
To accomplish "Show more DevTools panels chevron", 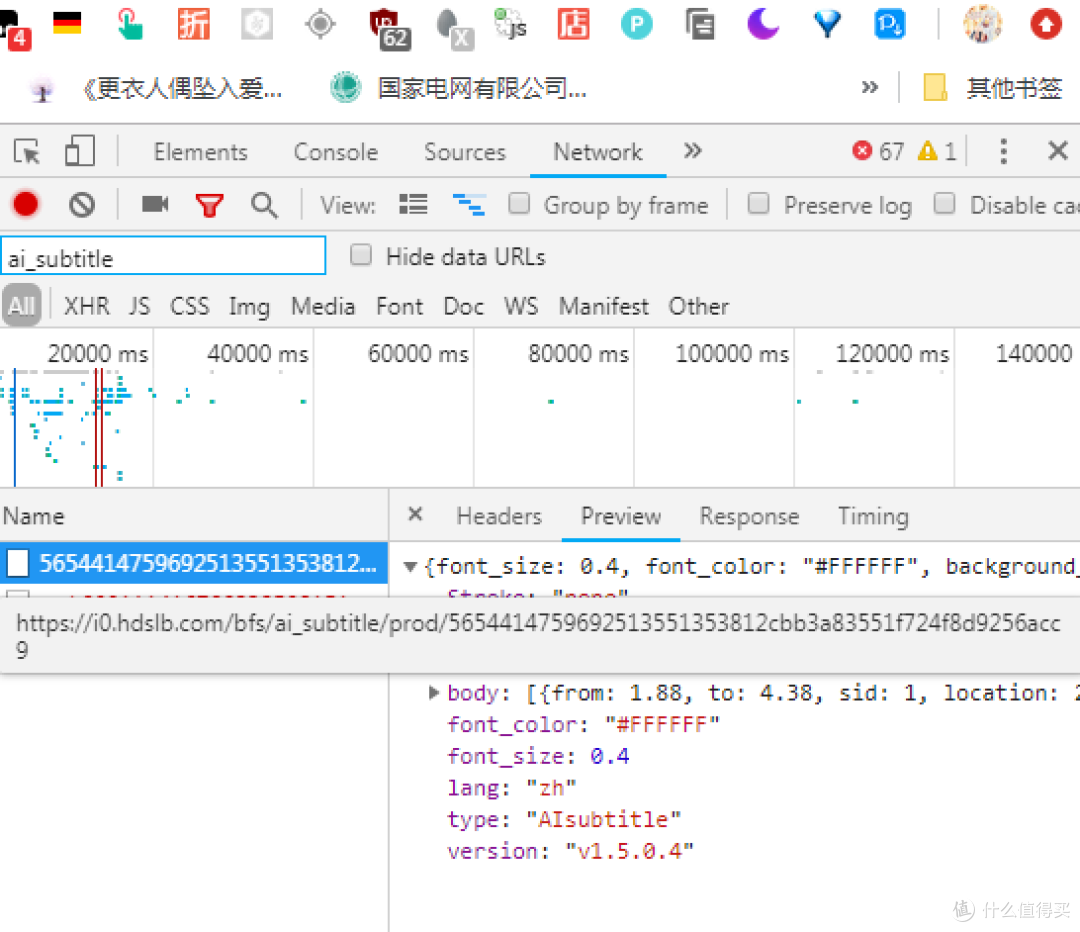I will tap(692, 150).
